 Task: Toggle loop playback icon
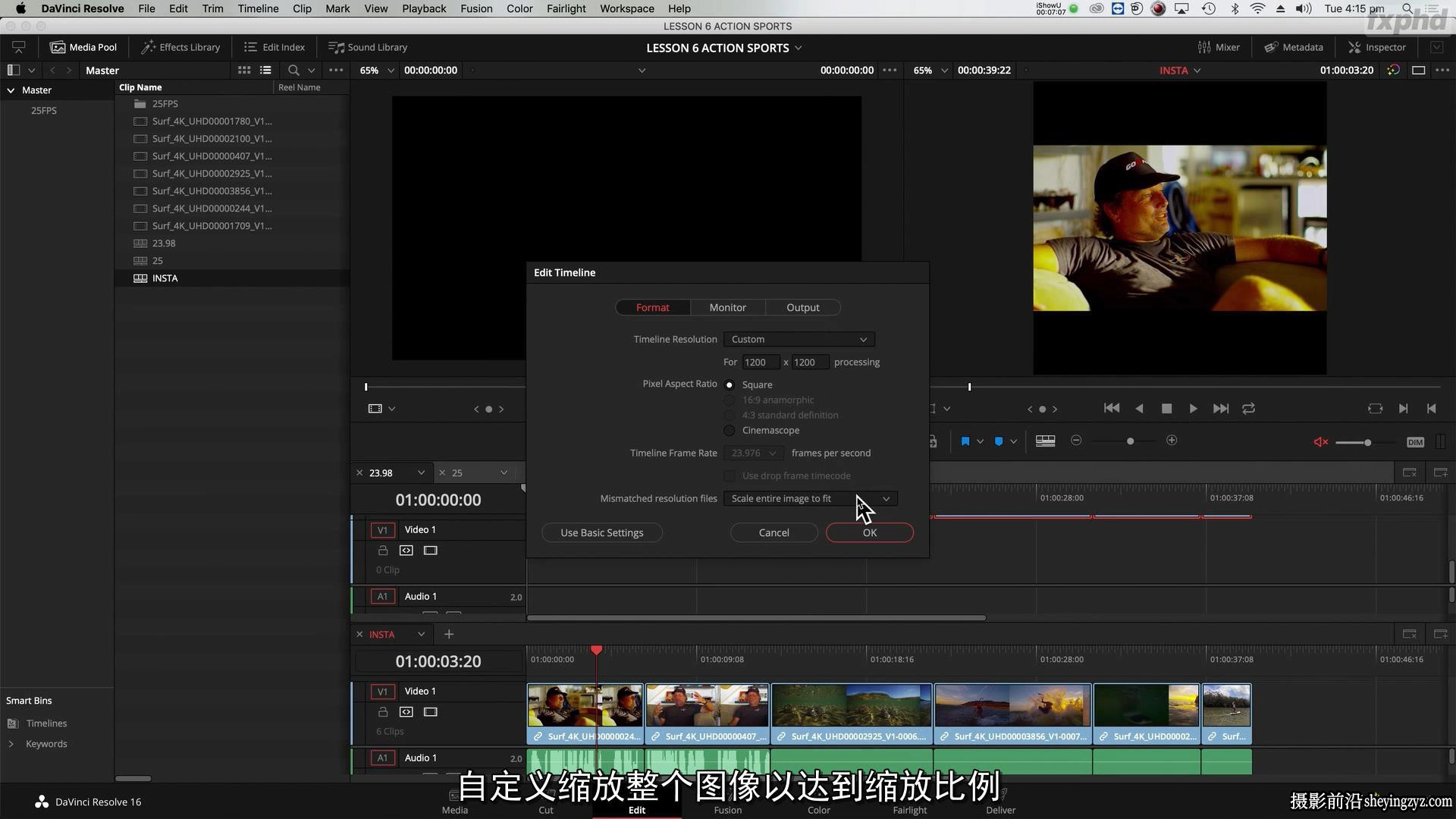point(1248,409)
